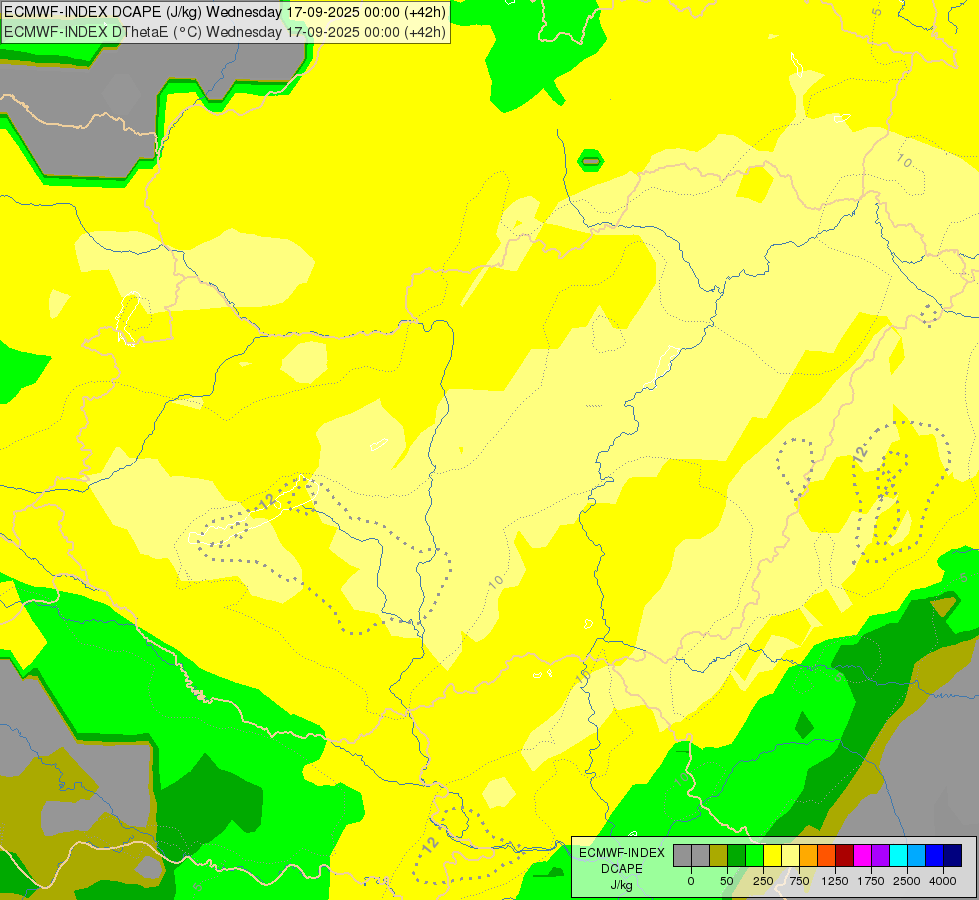Image resolution: width=979 pixels, height=900 pixels.
Task: Select the dark red legend swatch
Action: point(844,855)
